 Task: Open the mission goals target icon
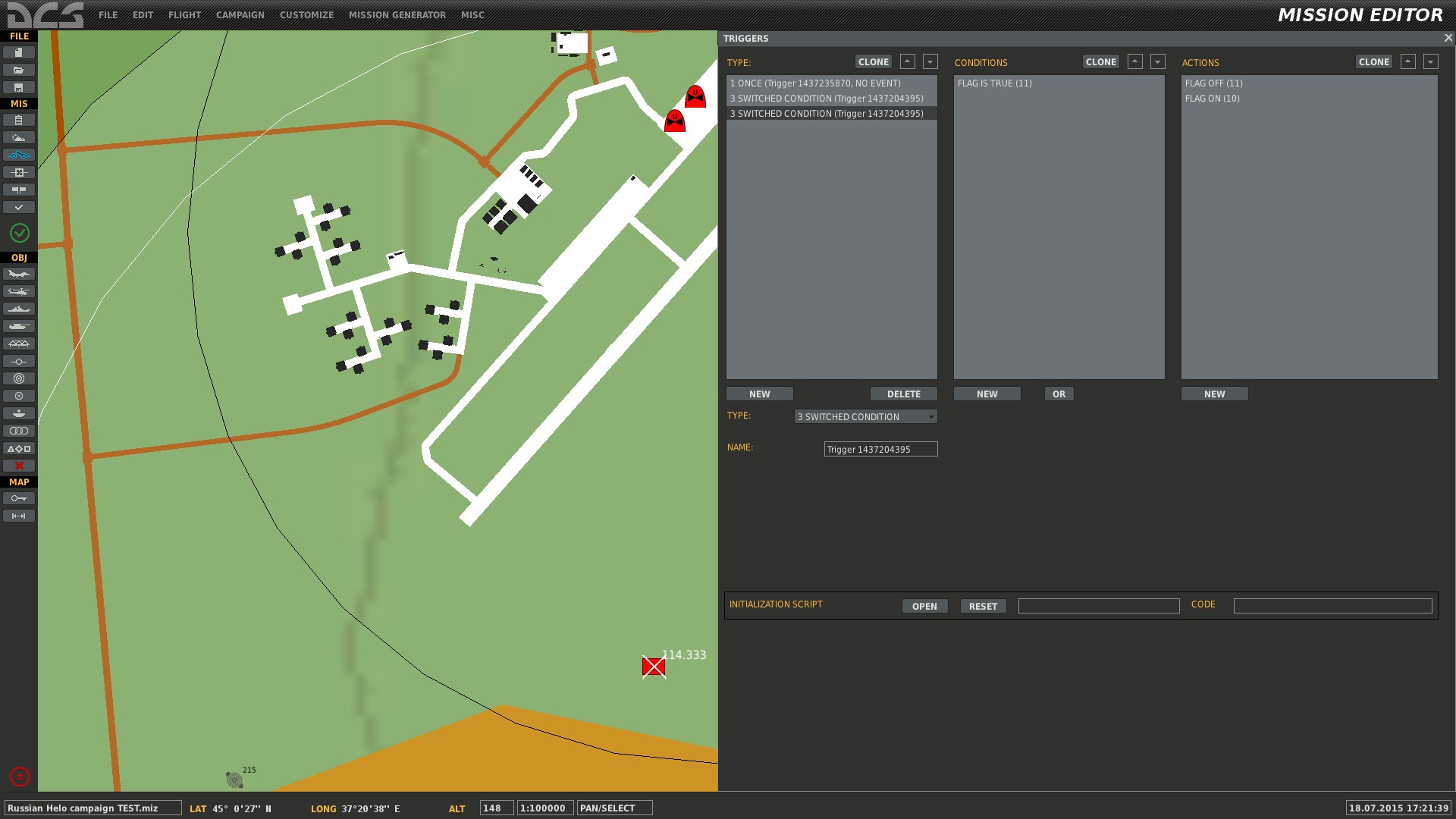[x=19, y=172]
